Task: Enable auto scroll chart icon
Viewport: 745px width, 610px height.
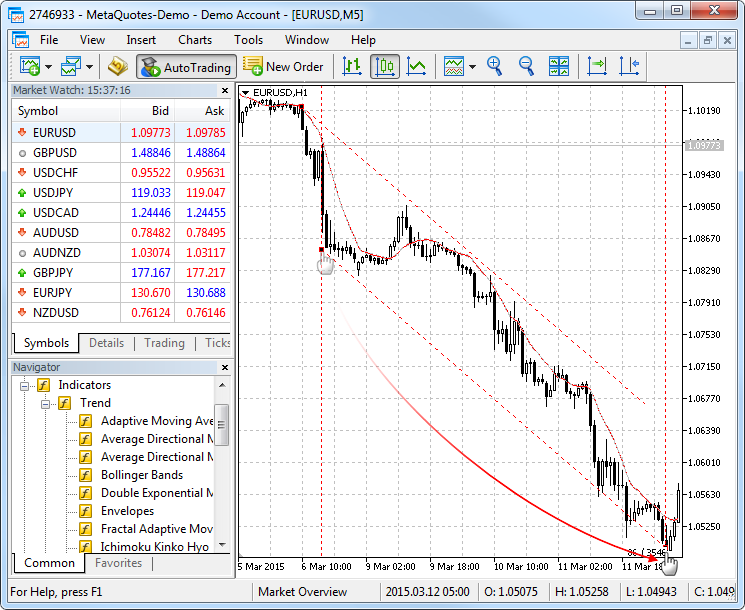Action: click(597, 66)
